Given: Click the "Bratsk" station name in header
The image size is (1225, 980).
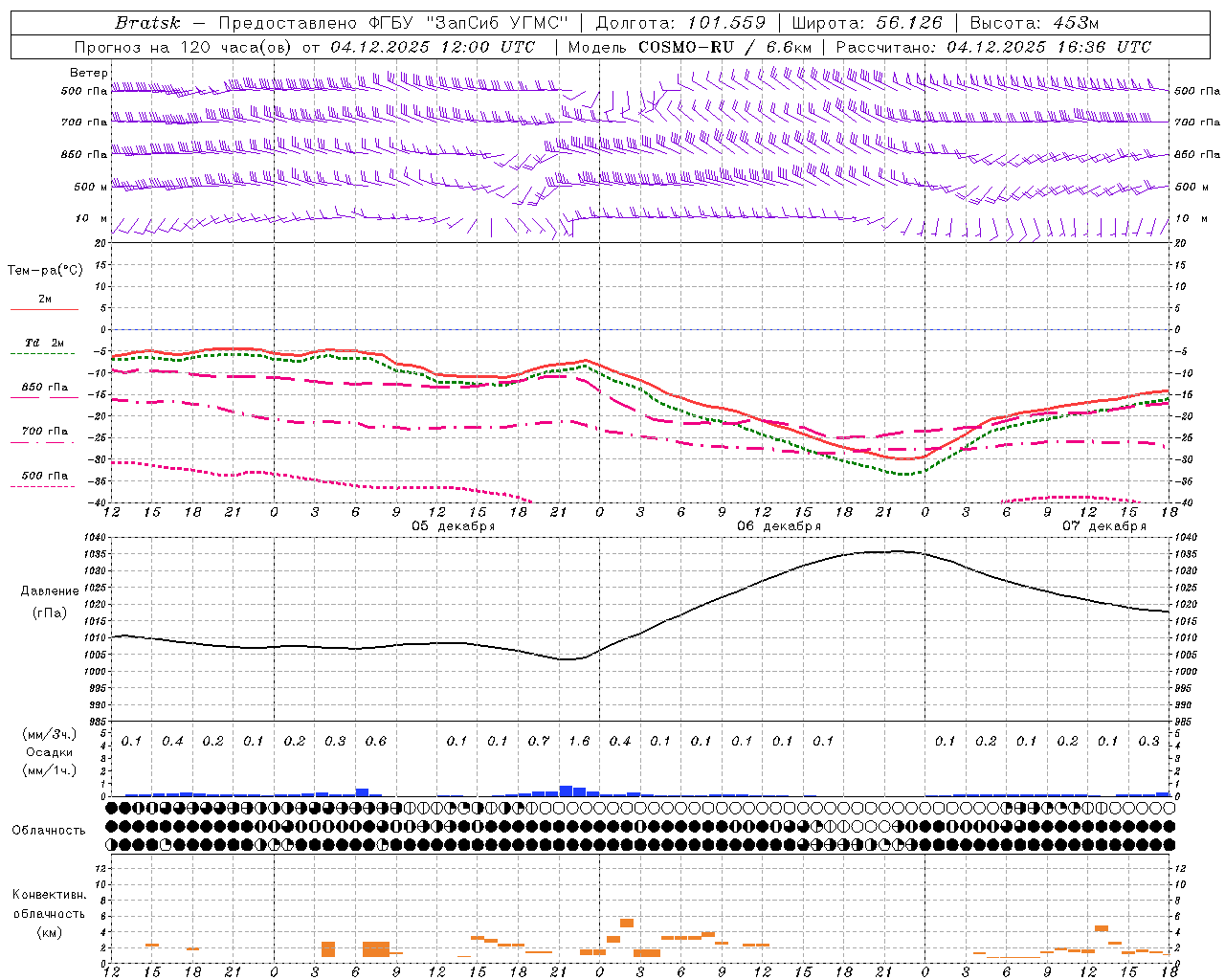Looking at the screenshot, I should [147, 23].
